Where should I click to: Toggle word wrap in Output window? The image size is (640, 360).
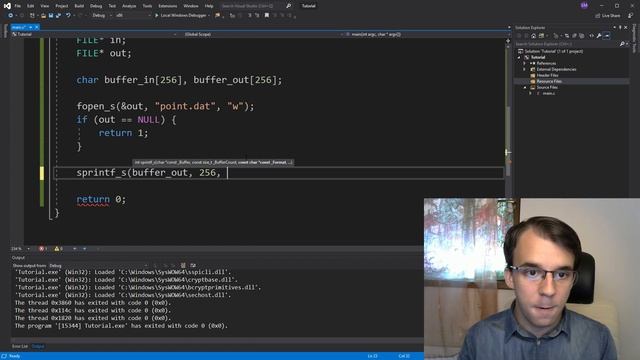193,265
